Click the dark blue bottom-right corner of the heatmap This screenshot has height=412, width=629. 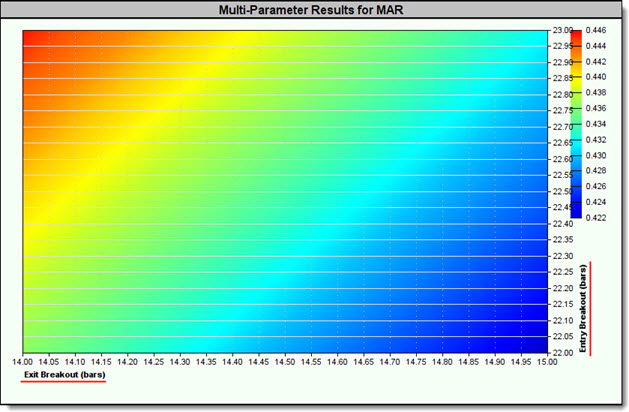[x=540, y=344]
